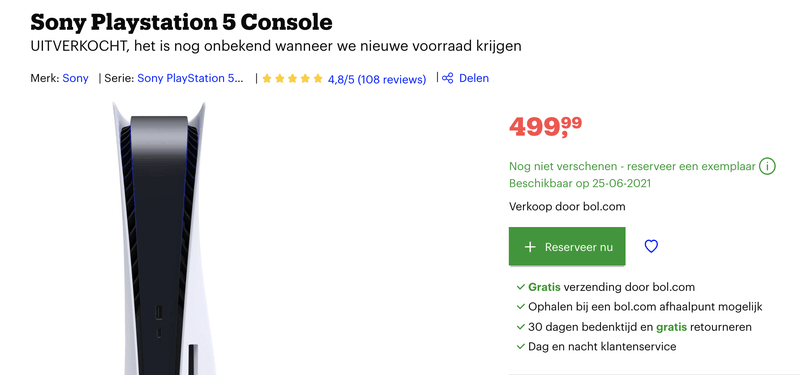The image size is (800, 375).
Task: Click the checkmark beside Dag en nacht klantenservice
Action: [x=520, y=347]
